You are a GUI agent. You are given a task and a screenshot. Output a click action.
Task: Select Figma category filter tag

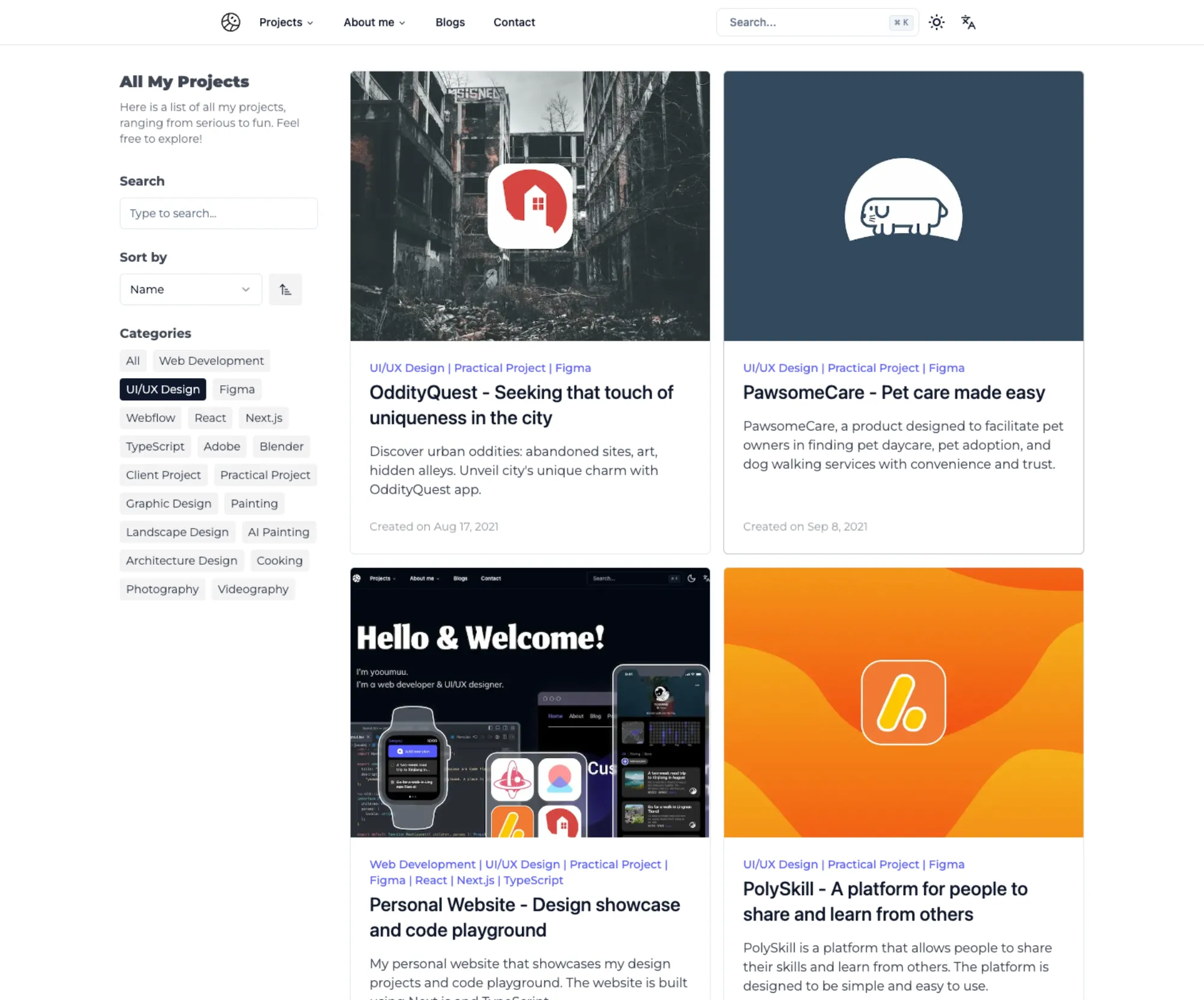pos(237,389)
